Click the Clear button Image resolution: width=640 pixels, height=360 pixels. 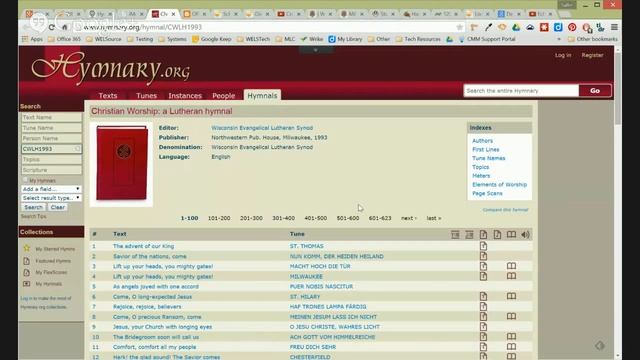click(58, 207)
